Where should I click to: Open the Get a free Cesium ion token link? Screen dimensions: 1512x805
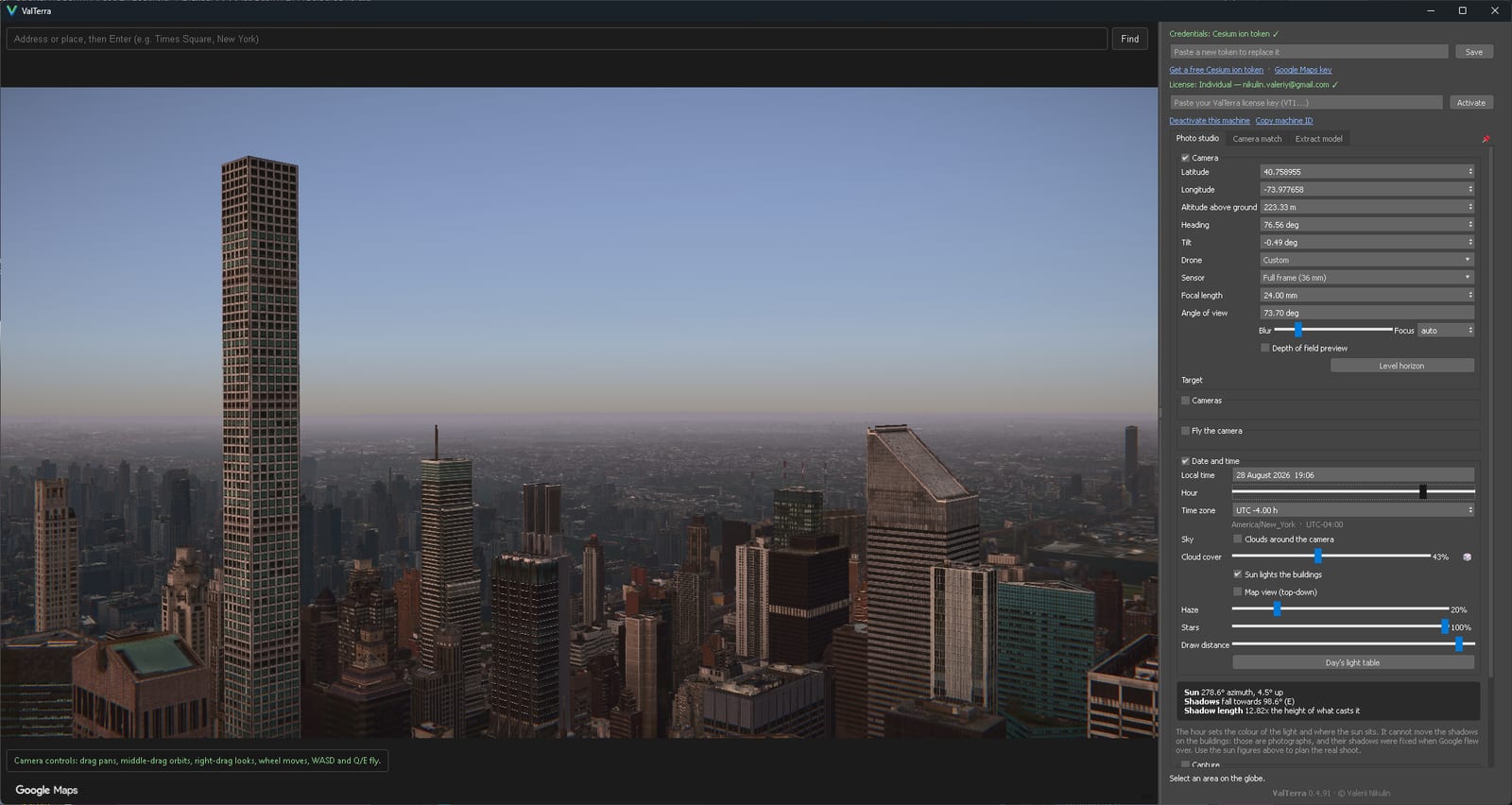point(1216,70)
